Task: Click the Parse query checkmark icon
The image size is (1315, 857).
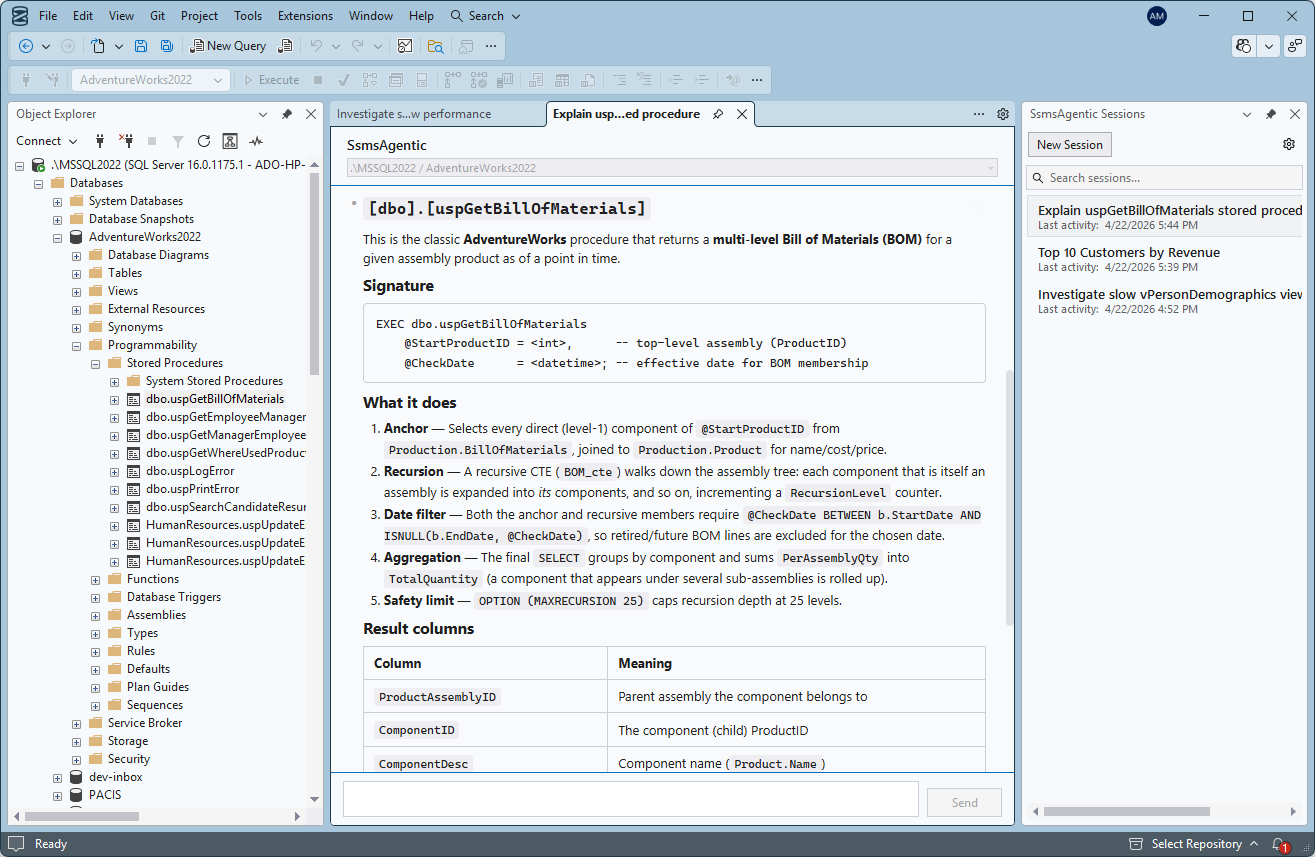Action: (x=344, y=80)
